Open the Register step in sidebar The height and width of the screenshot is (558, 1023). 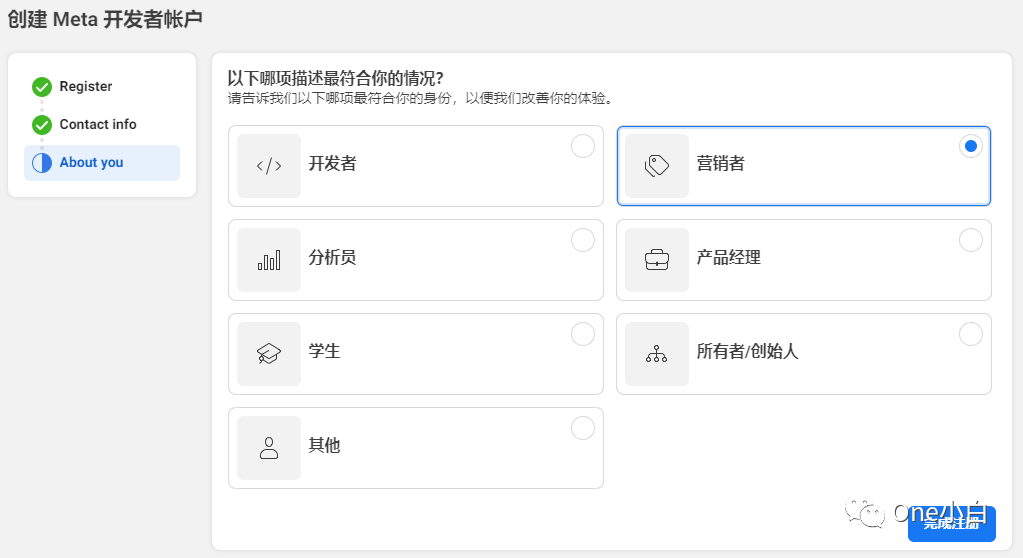(x=85, y=86)
